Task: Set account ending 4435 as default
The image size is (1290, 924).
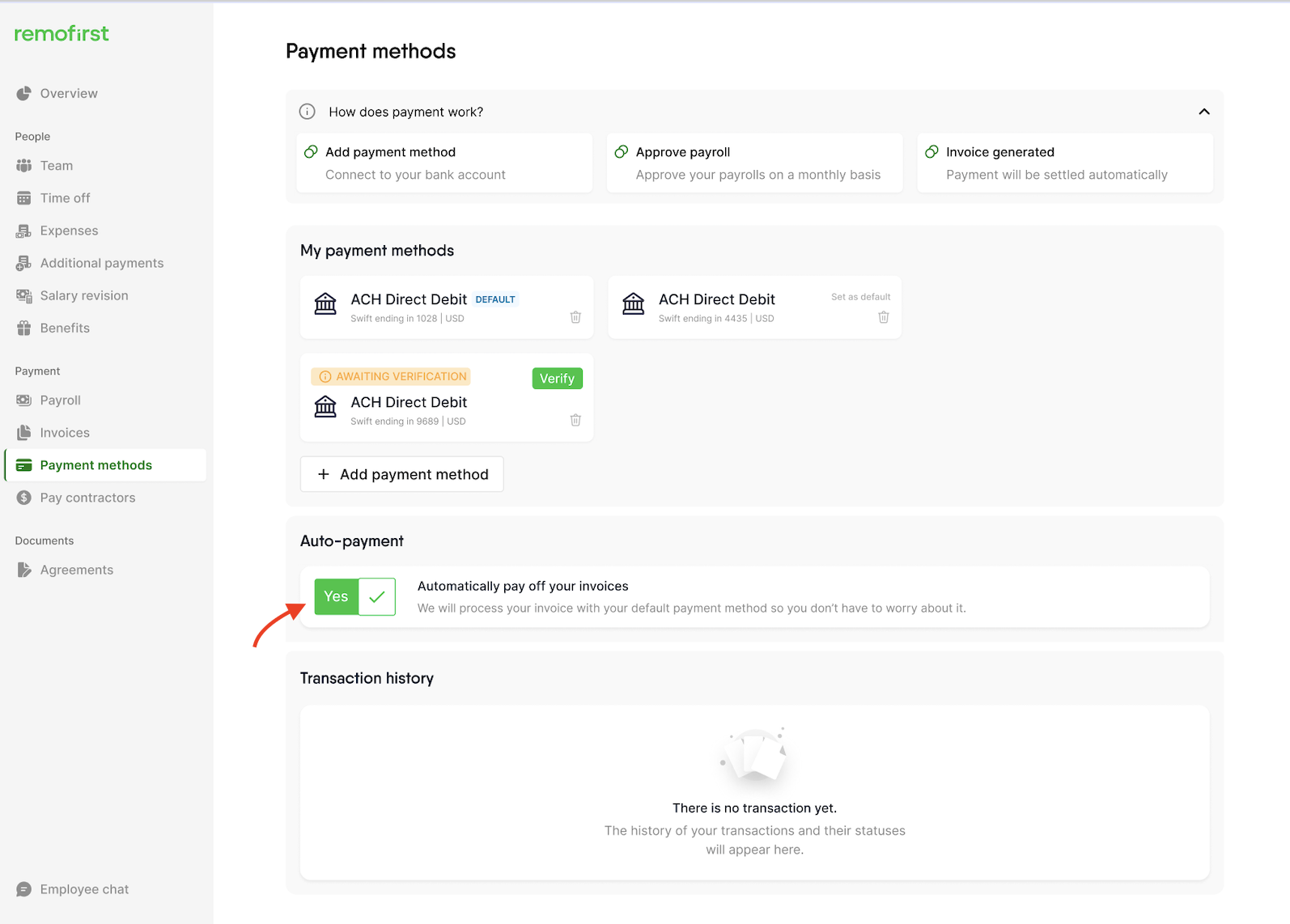Action: [x=860, y=297]
